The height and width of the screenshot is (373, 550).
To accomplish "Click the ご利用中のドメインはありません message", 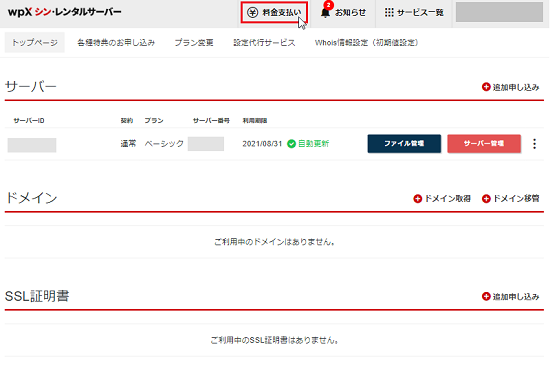I will (x=274, y=242).
